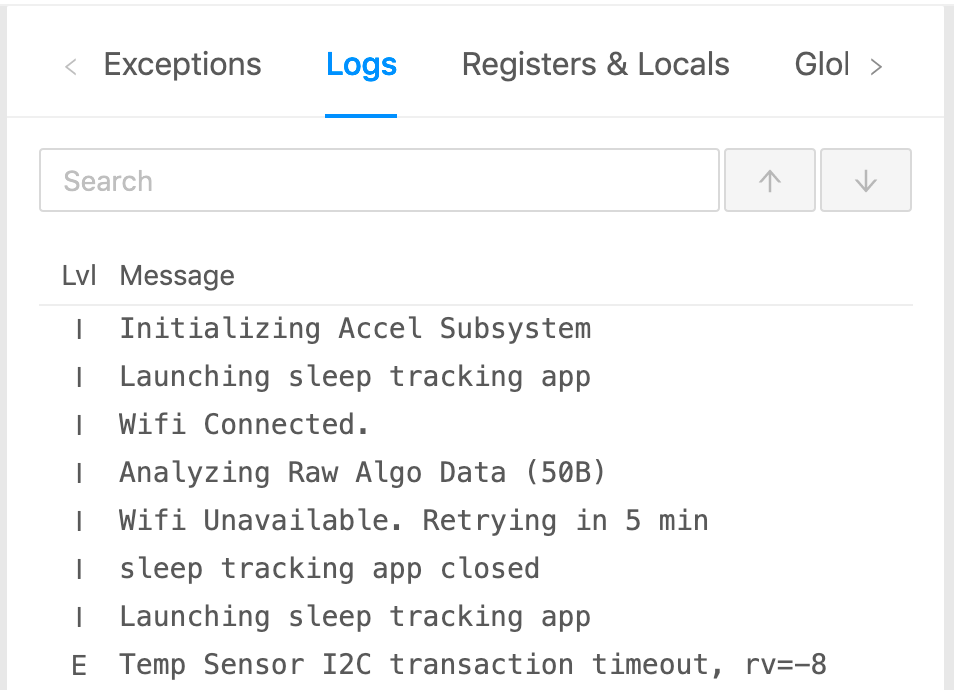This screenshot has height=690, width=954.
Task: Click the second Launching sleep tracking app log
Action: [x=355, y=617]
